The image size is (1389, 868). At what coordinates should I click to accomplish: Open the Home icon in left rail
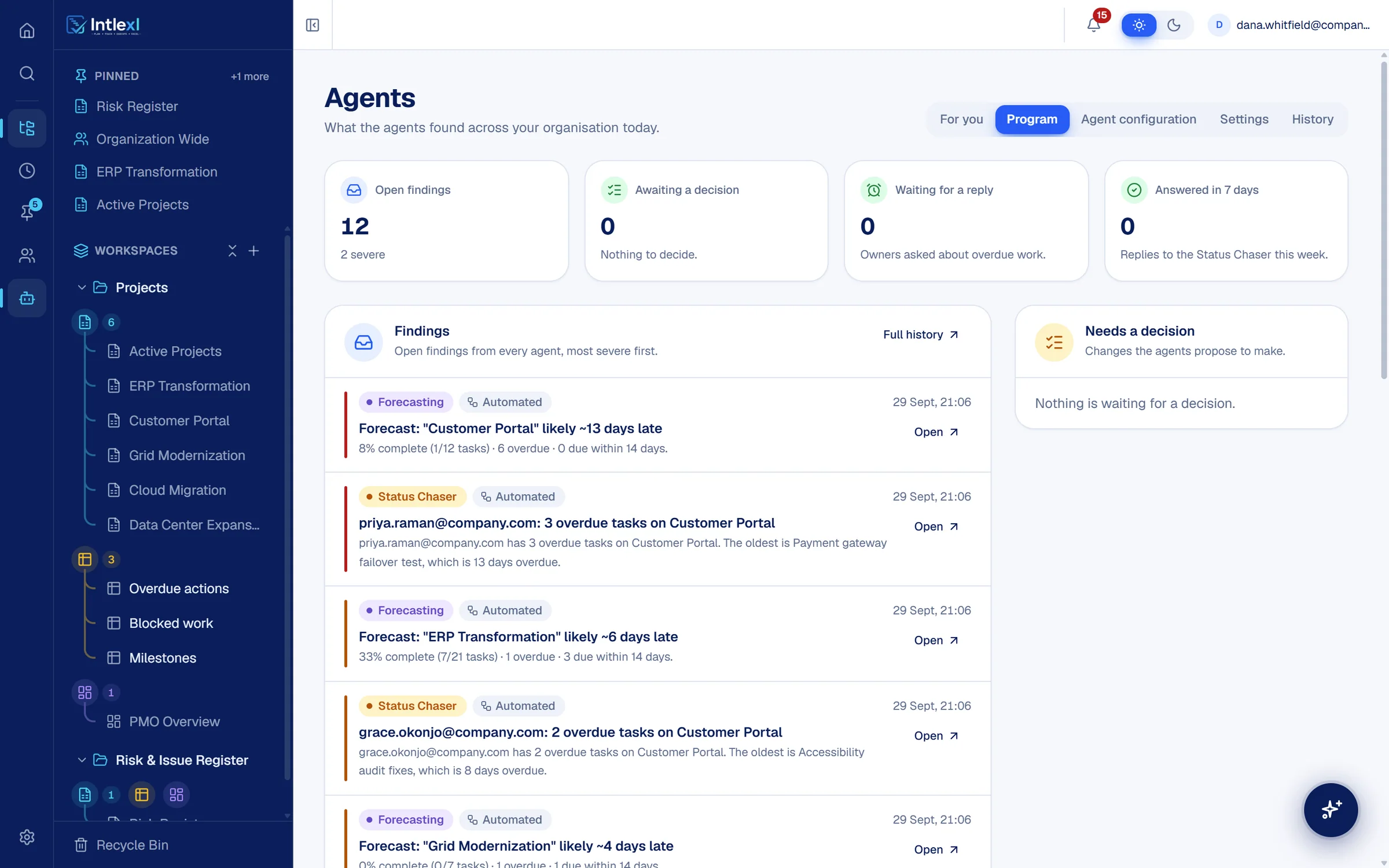tap(27, 30)
